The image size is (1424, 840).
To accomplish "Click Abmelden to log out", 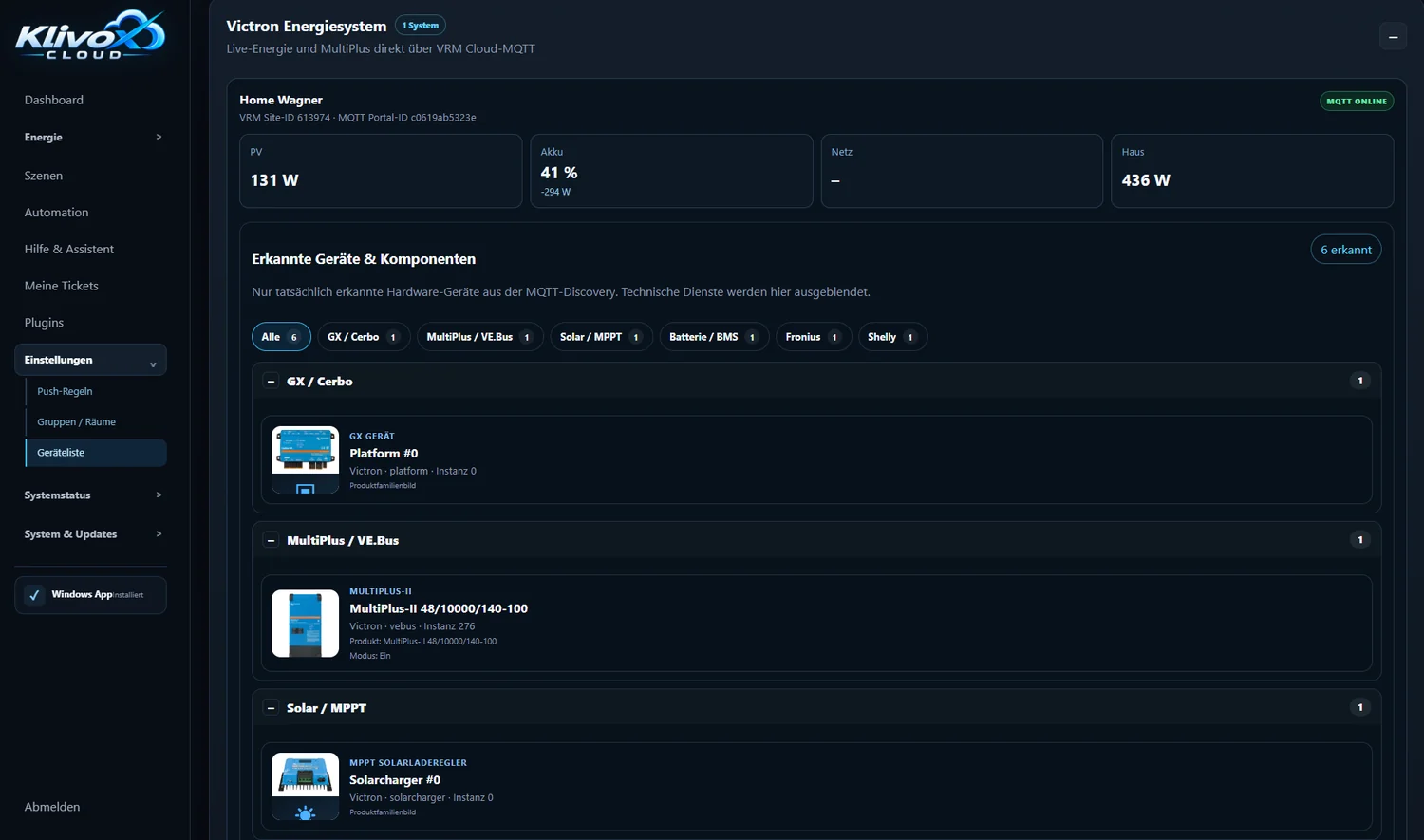I will [x=52, y=807].
